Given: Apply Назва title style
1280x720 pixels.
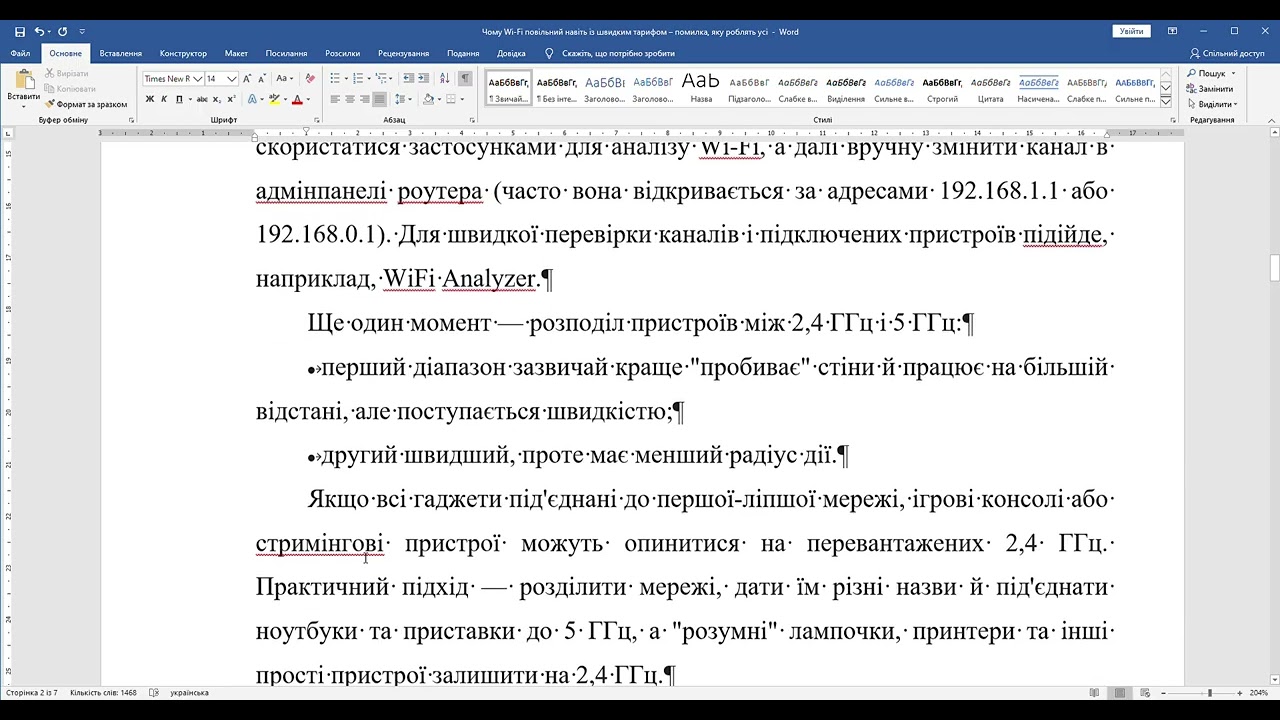Looking at the screenshot, I should click(701, 88).
